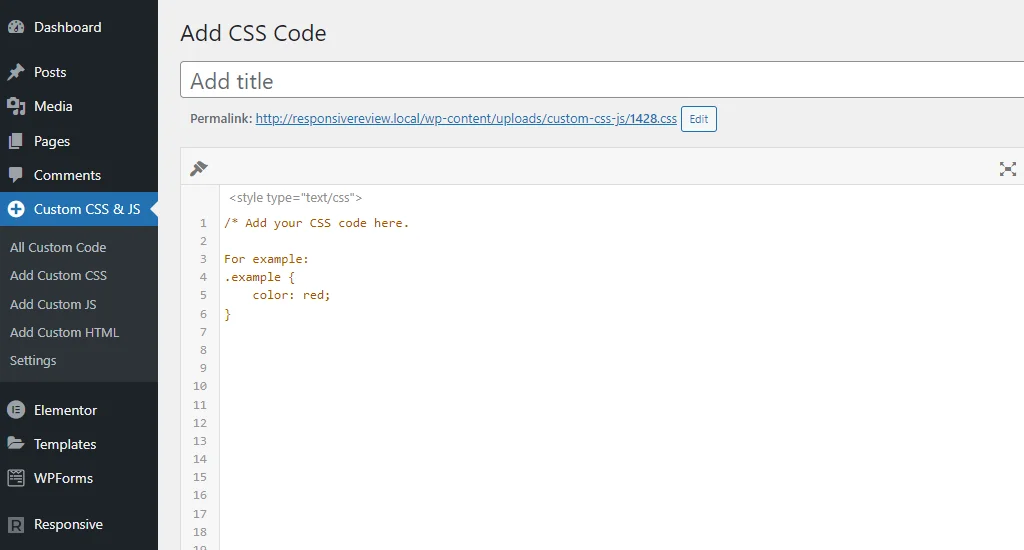Click line number 10 in gutter
1024x550 pixels.
(200, 386)
